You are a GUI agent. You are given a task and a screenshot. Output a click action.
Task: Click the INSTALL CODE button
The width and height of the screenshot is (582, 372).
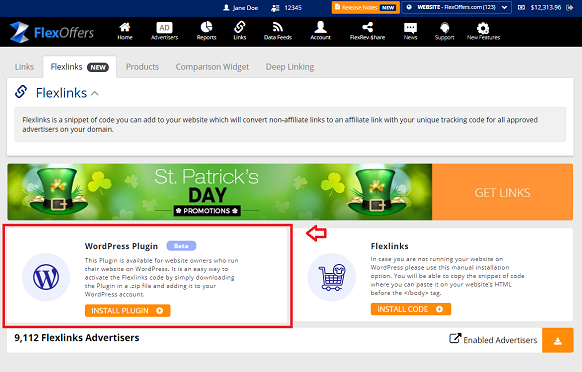(x=411, y=309)
